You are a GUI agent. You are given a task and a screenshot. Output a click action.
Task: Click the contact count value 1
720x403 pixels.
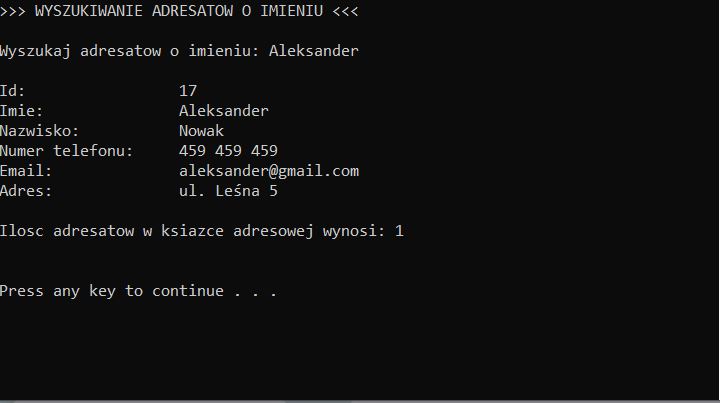(399, 231)
